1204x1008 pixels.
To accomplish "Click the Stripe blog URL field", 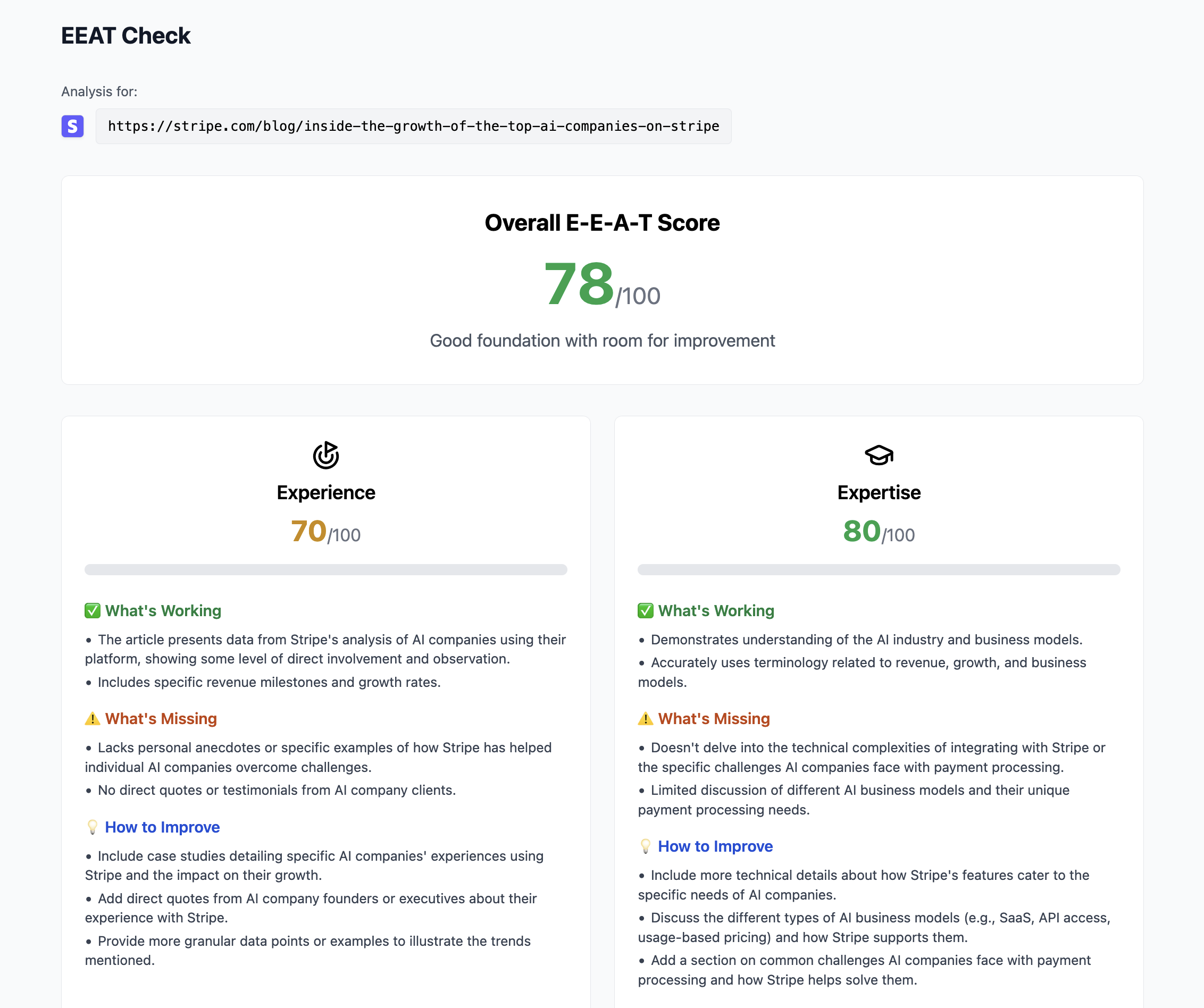I will [413, 126].
